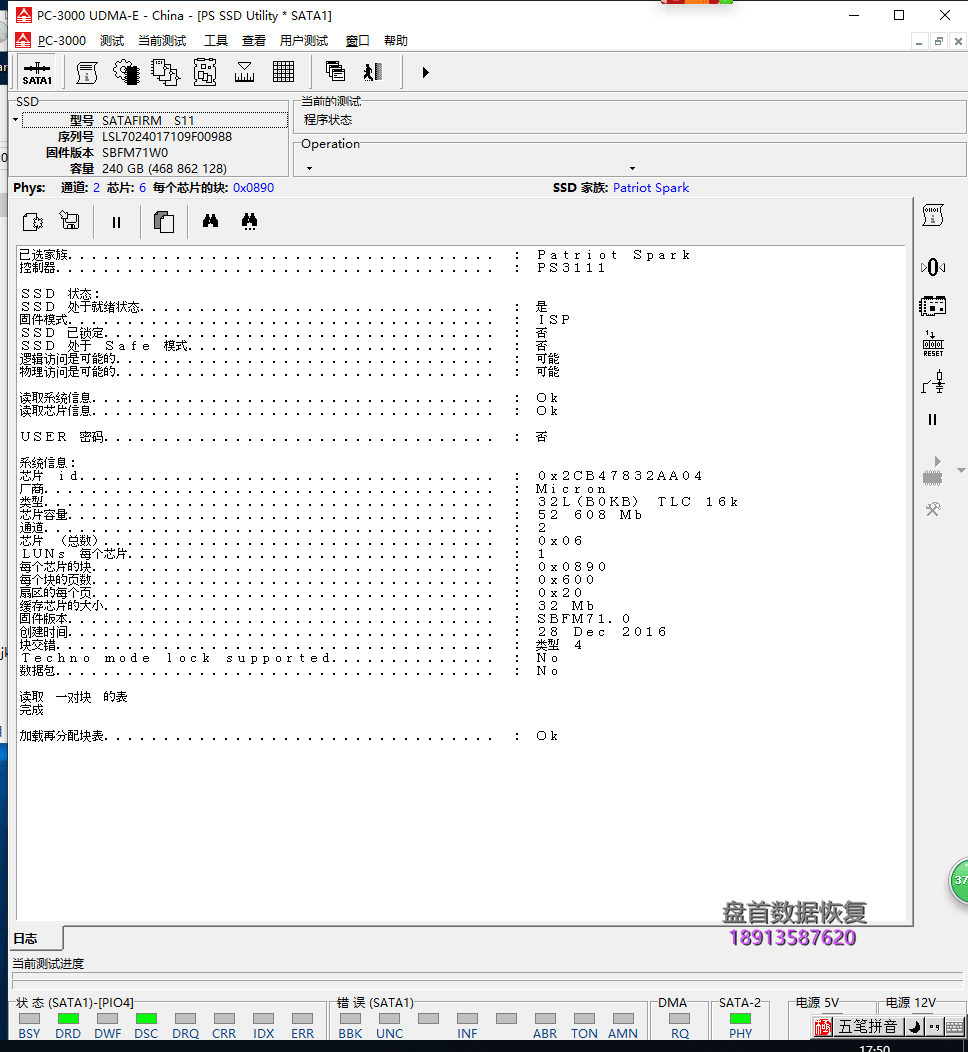The image size is (968, 1052).
Task: Click the ruler measurement icon
Action: pos(244,72)
